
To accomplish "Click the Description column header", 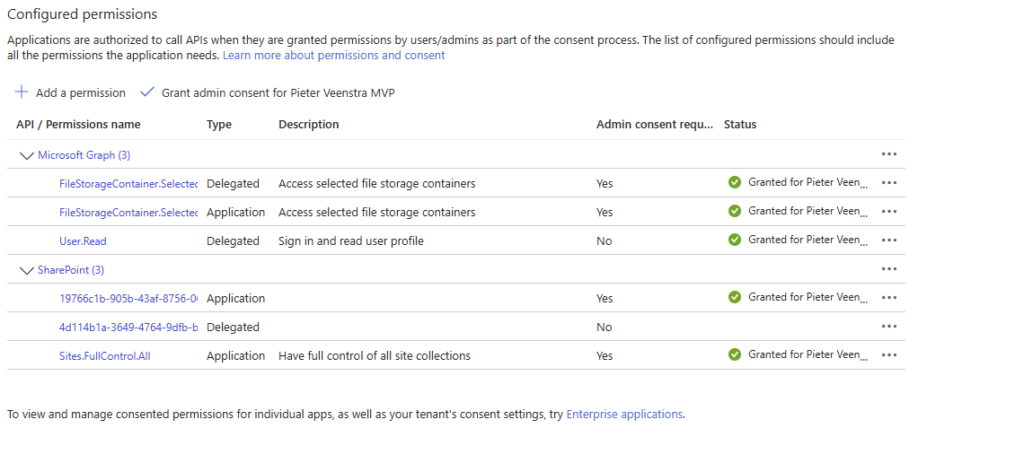I will (309, 125).
